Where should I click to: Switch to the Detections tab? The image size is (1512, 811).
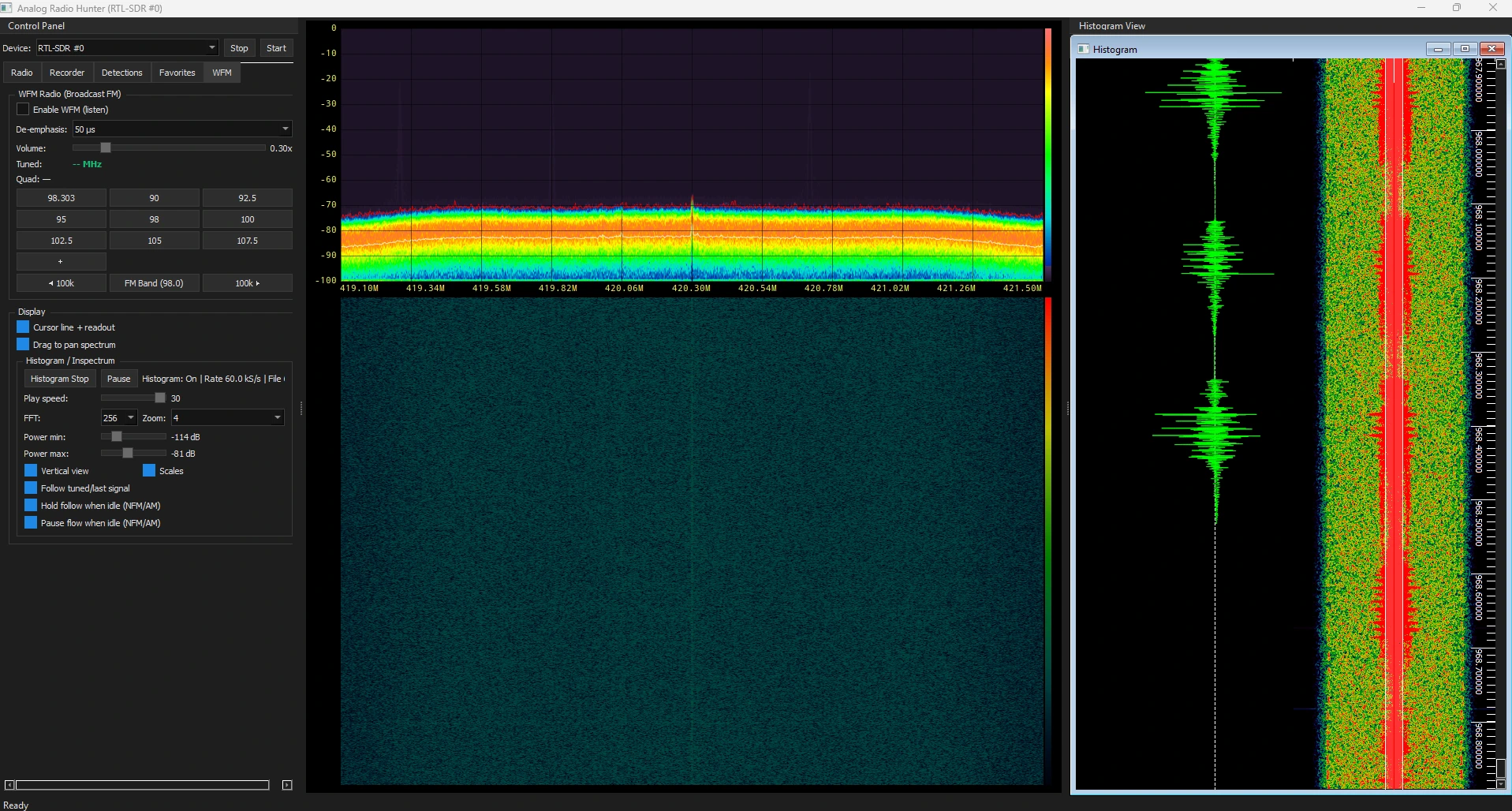click(121, 73)
